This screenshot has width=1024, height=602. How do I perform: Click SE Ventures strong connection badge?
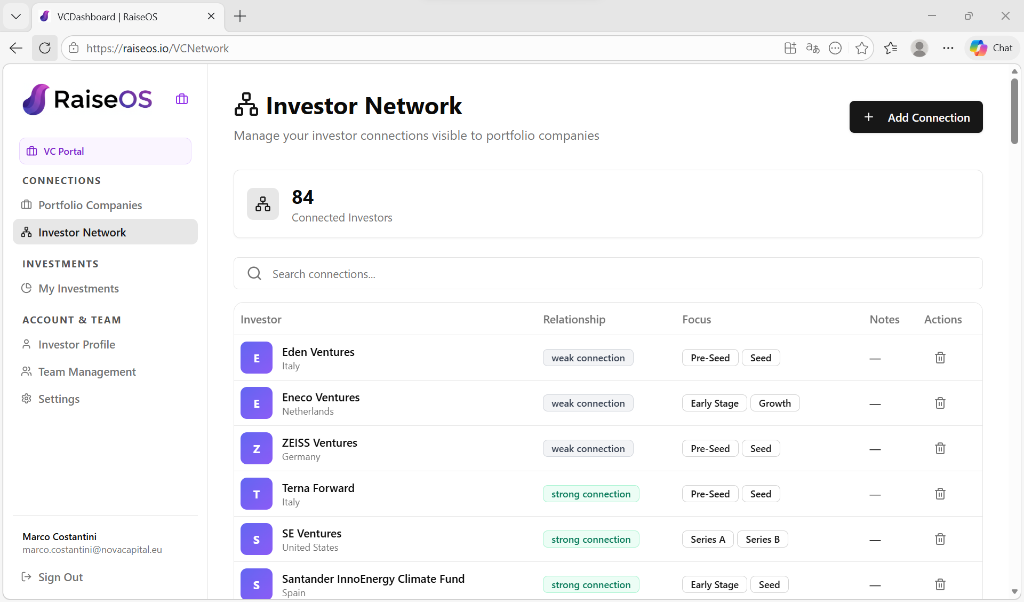(x=591, y=539)
